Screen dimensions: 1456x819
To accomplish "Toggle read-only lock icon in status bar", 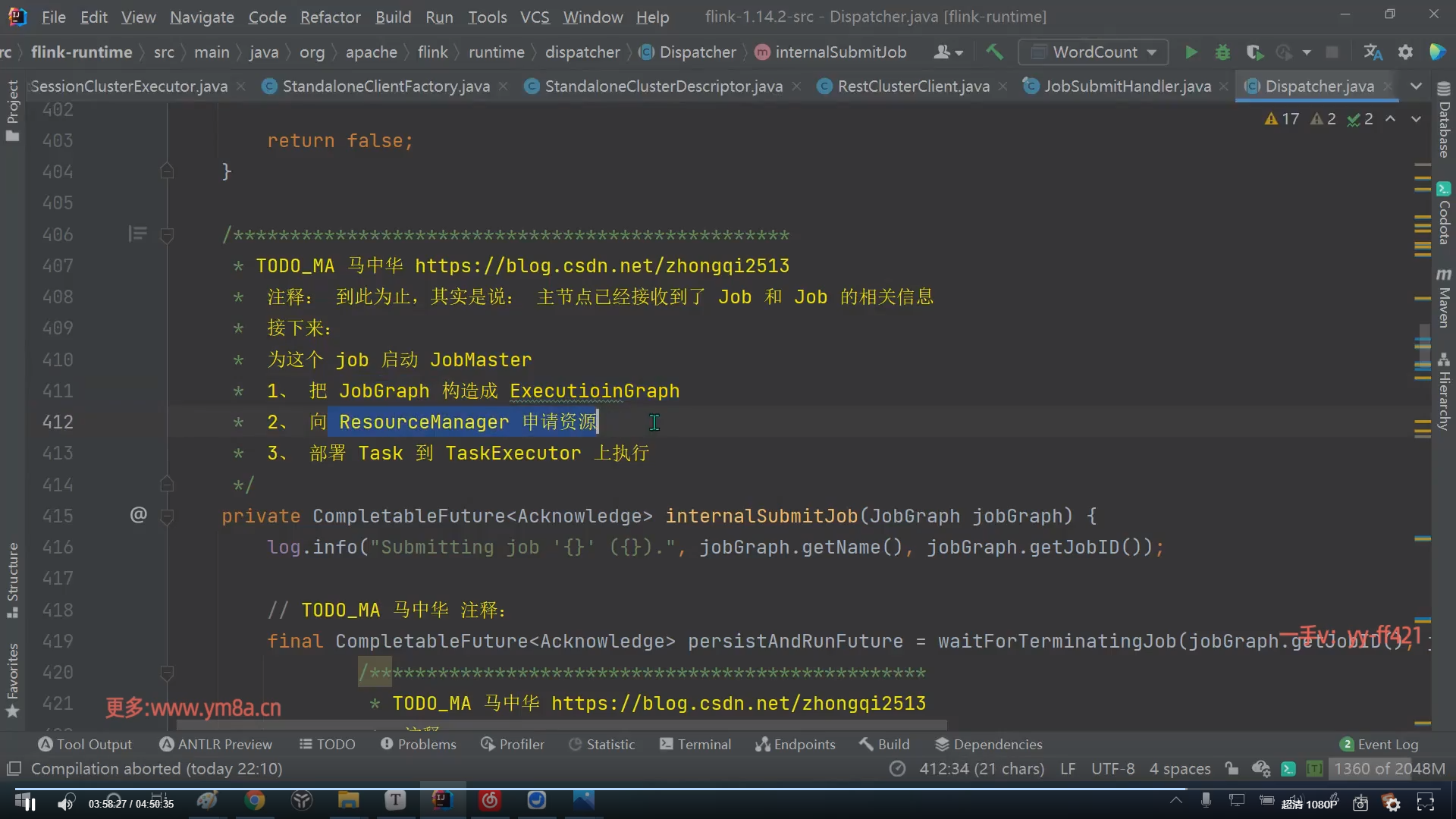I will pos(1232,769).
